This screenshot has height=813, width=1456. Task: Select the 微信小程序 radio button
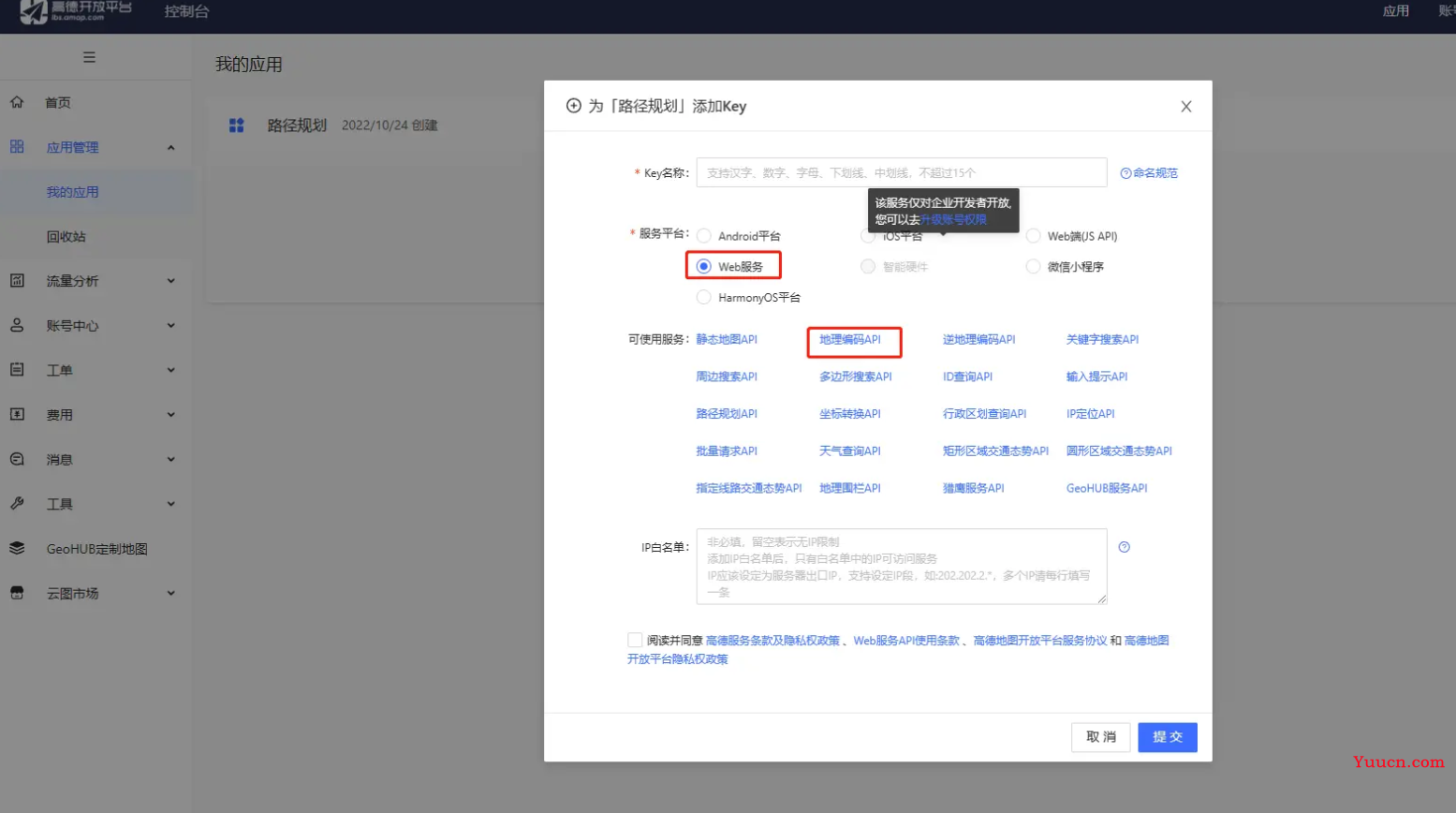point(1034,267)
